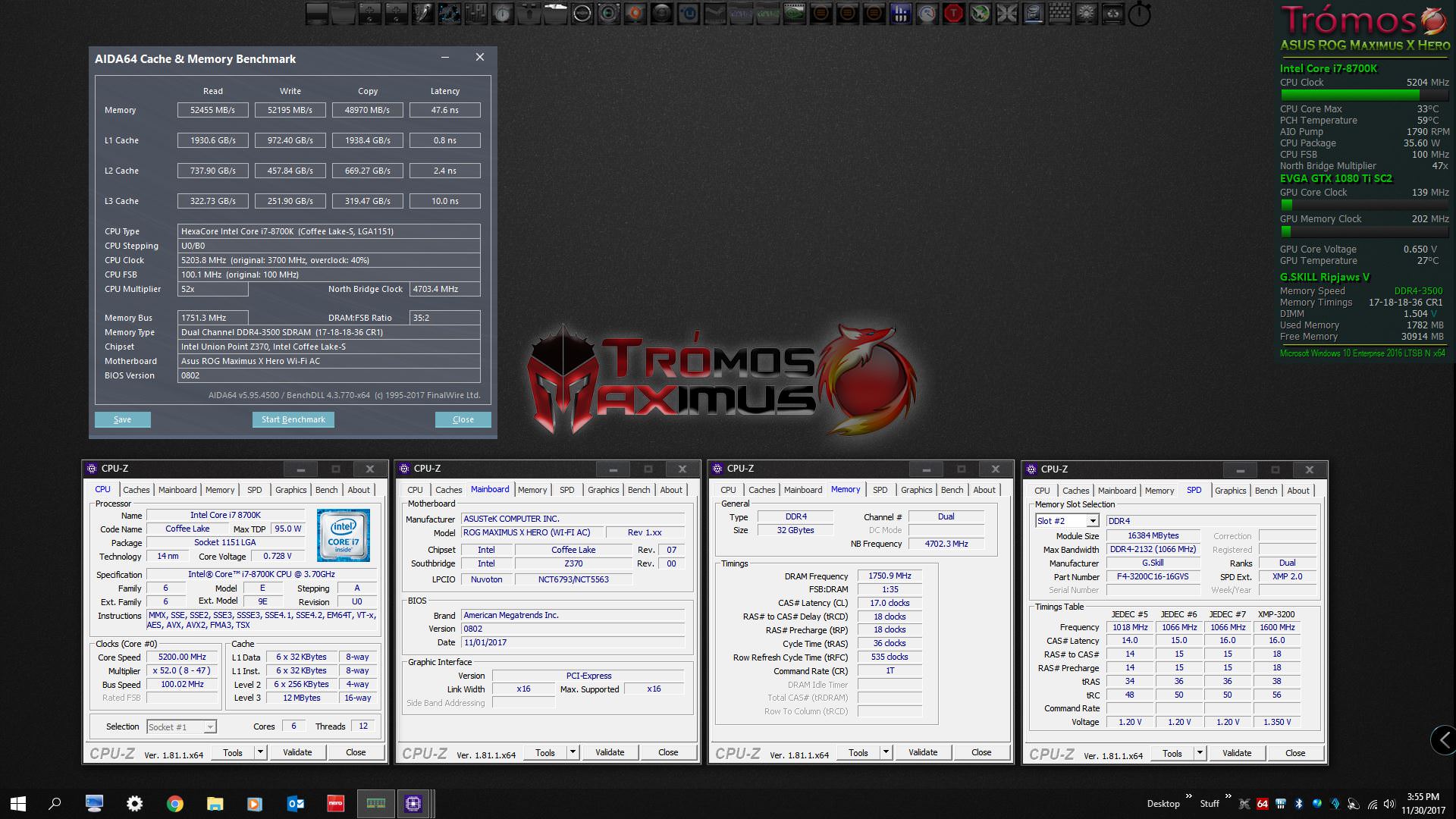Click the stopwatch icon in top dock
1456x819 pixels.
pyautogui.click(x=1139, y=14)
